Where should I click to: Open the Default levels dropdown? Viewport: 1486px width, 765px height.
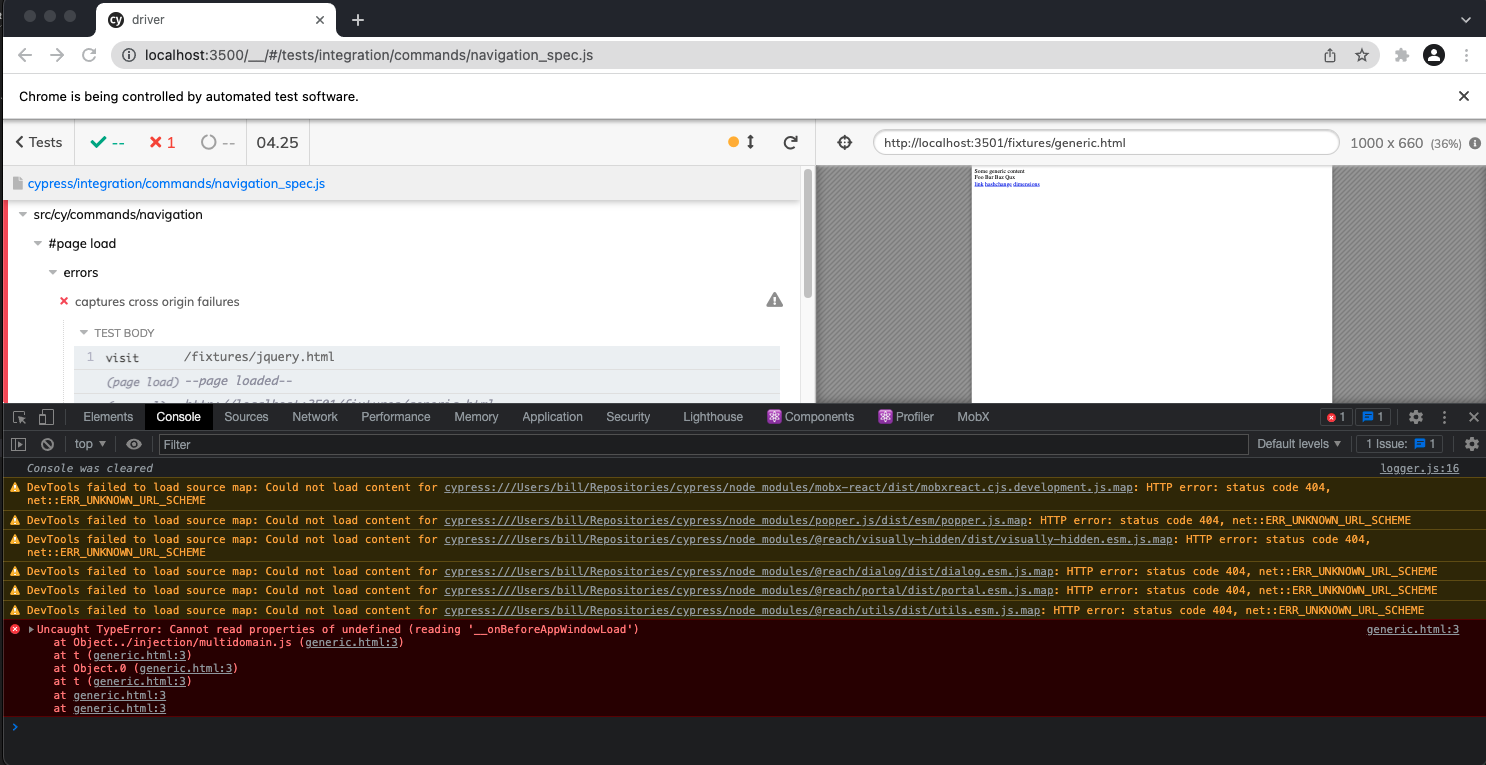[1297, 443]
